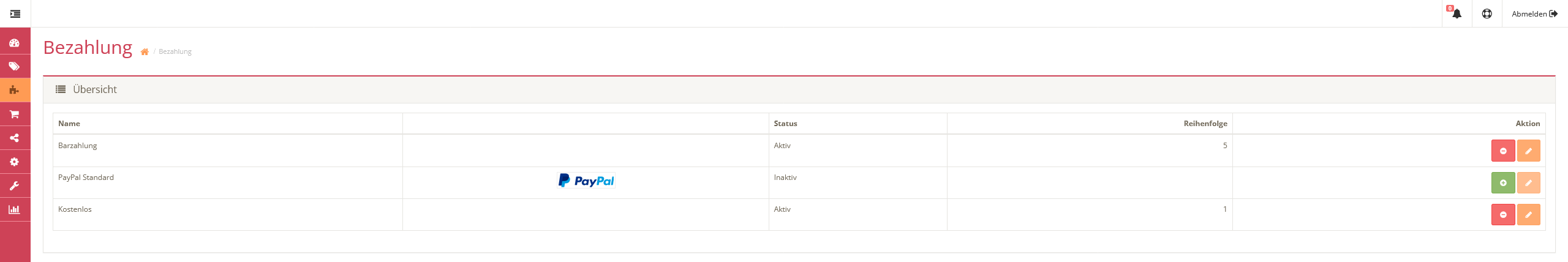Click the Abmelden logout link
1568x262 pixels.
[1534, 13]
